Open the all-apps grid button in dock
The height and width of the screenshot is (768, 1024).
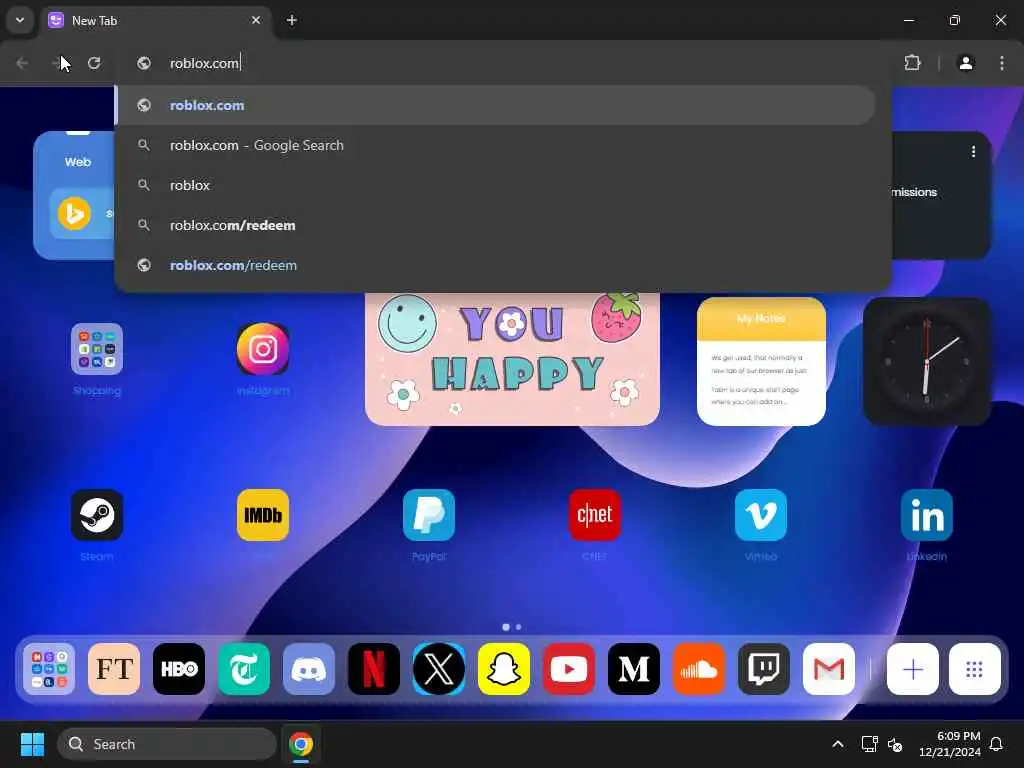974,669
